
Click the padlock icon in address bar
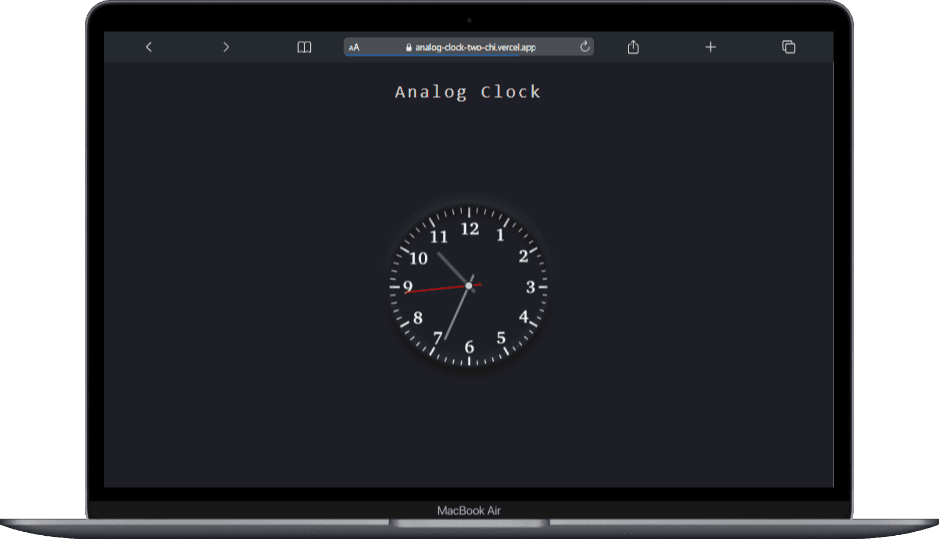(x=409, y=47)
